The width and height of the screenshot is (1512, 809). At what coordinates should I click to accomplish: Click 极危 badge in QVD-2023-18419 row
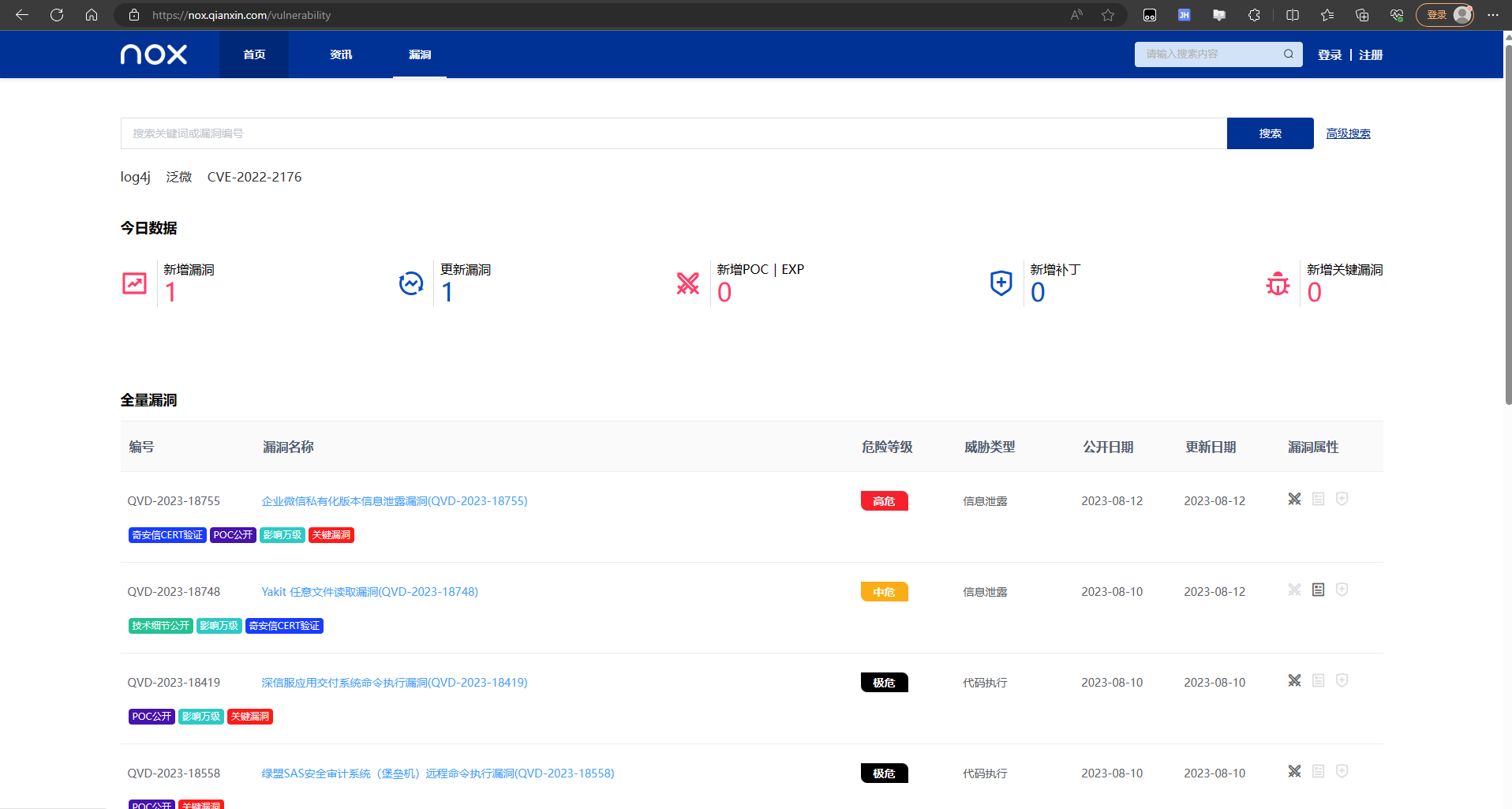point(885,683)
